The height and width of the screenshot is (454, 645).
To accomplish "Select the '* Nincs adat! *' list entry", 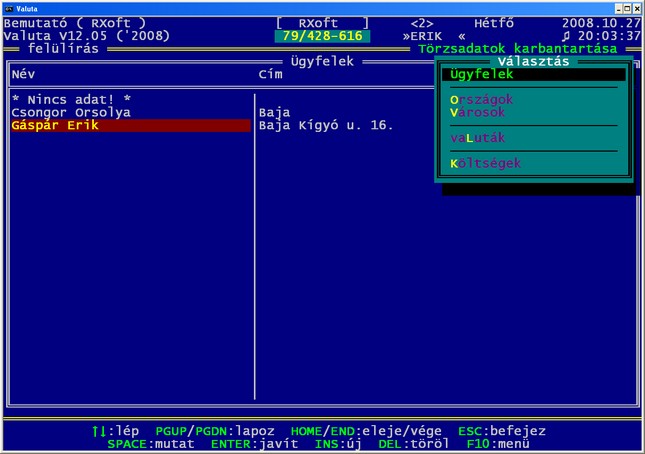I will [70, 100].
